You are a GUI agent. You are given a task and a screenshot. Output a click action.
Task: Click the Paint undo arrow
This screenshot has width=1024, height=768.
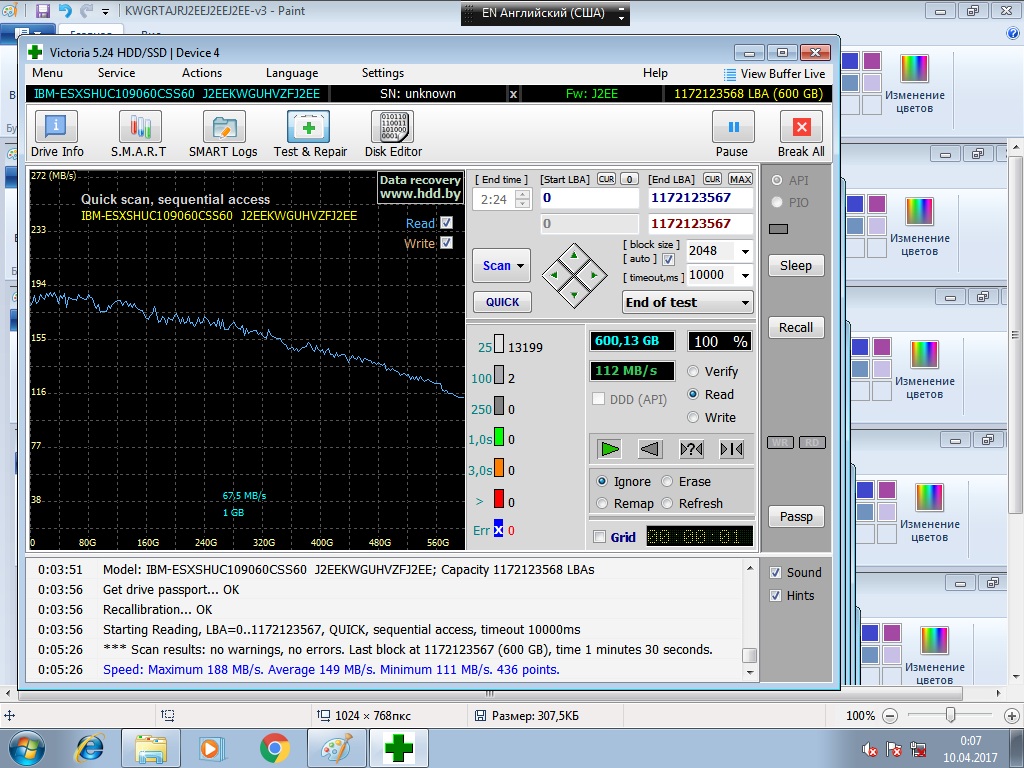click(65, 10)
